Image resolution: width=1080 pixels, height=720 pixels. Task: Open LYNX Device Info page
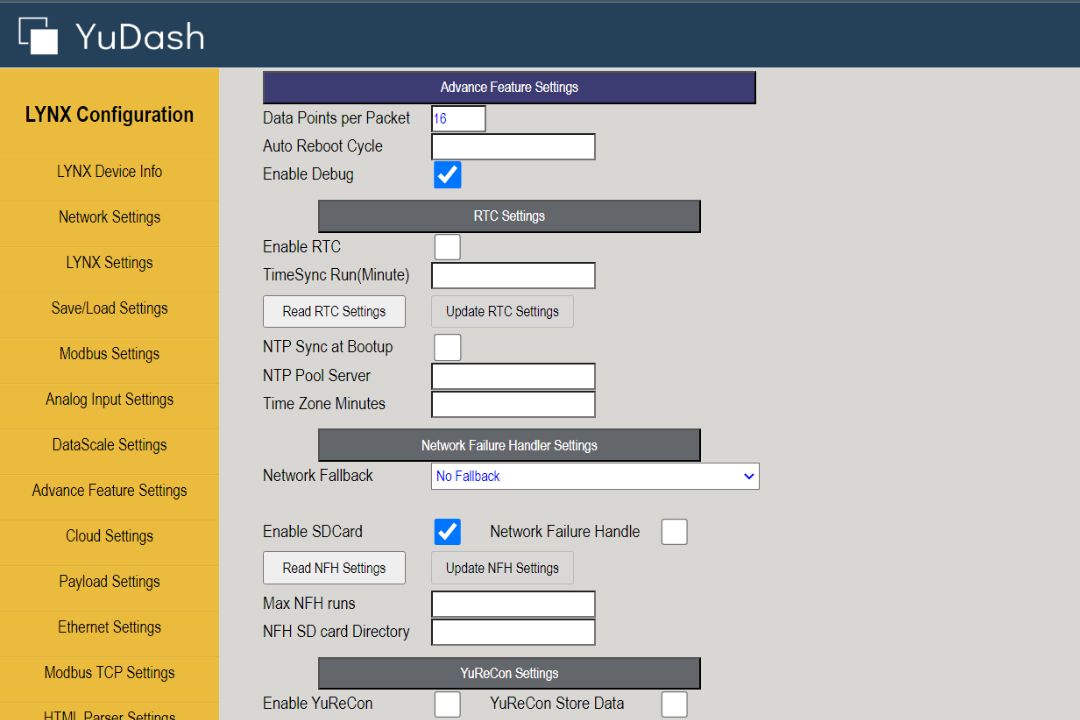click(x=109, y=171)
